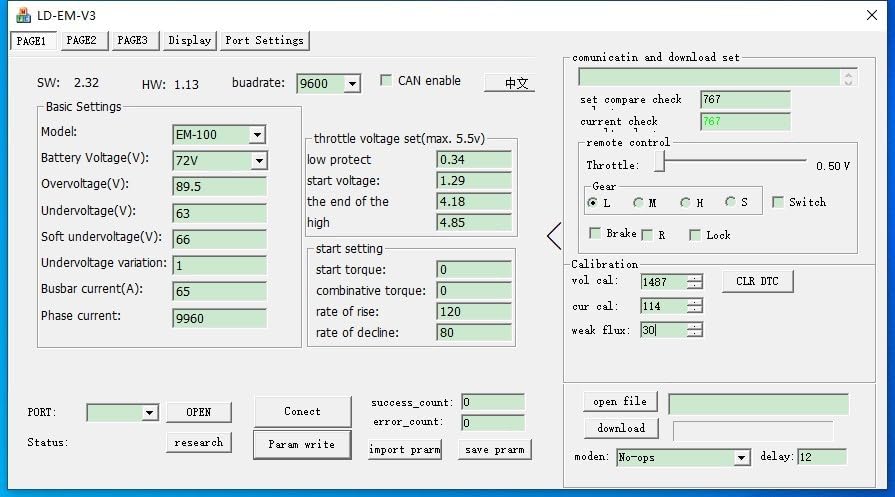Click the save prarm button
The height and width of the screenshot is (497, 895).
click(495, 450)
